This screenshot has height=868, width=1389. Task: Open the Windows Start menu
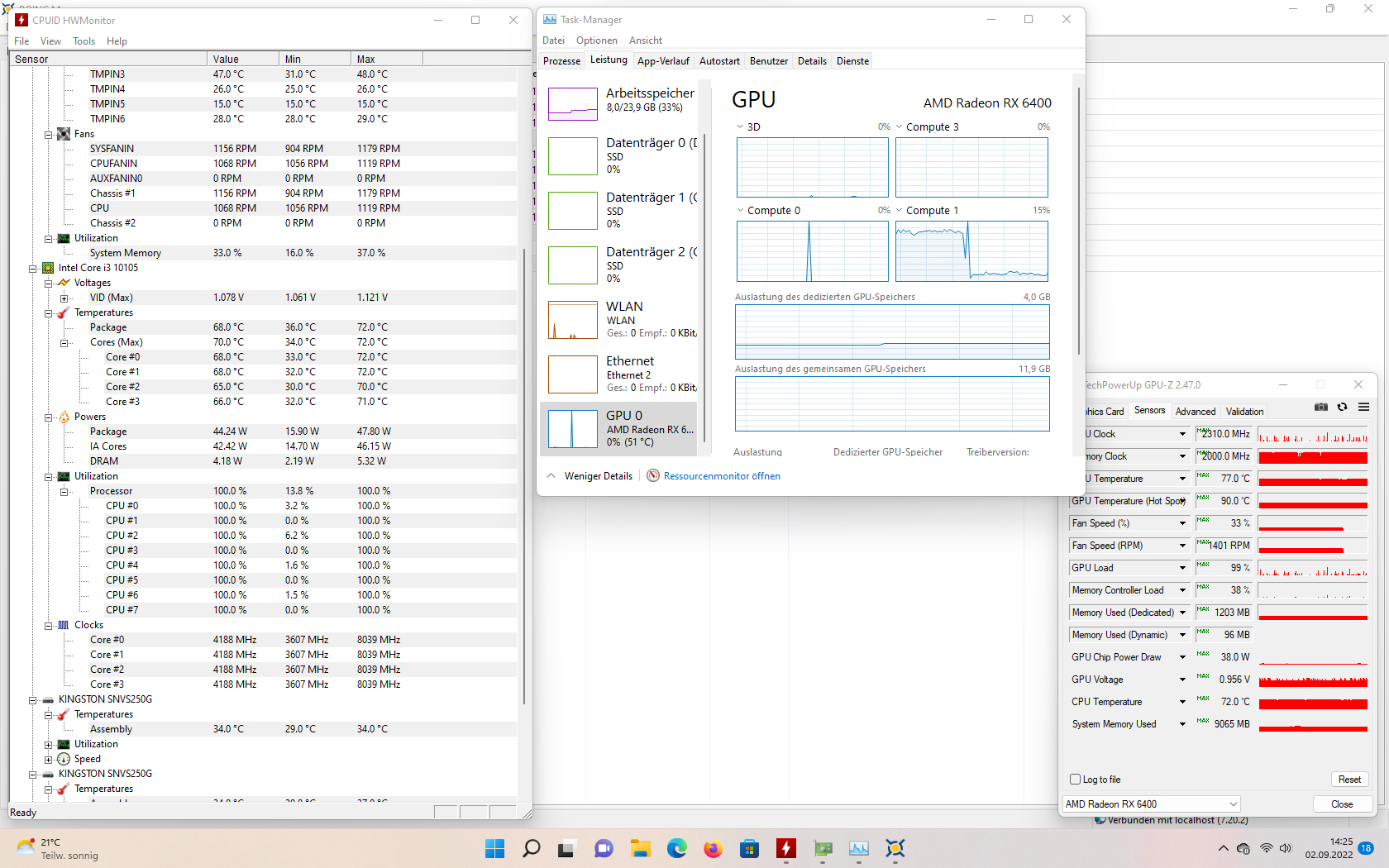[495, 848]
